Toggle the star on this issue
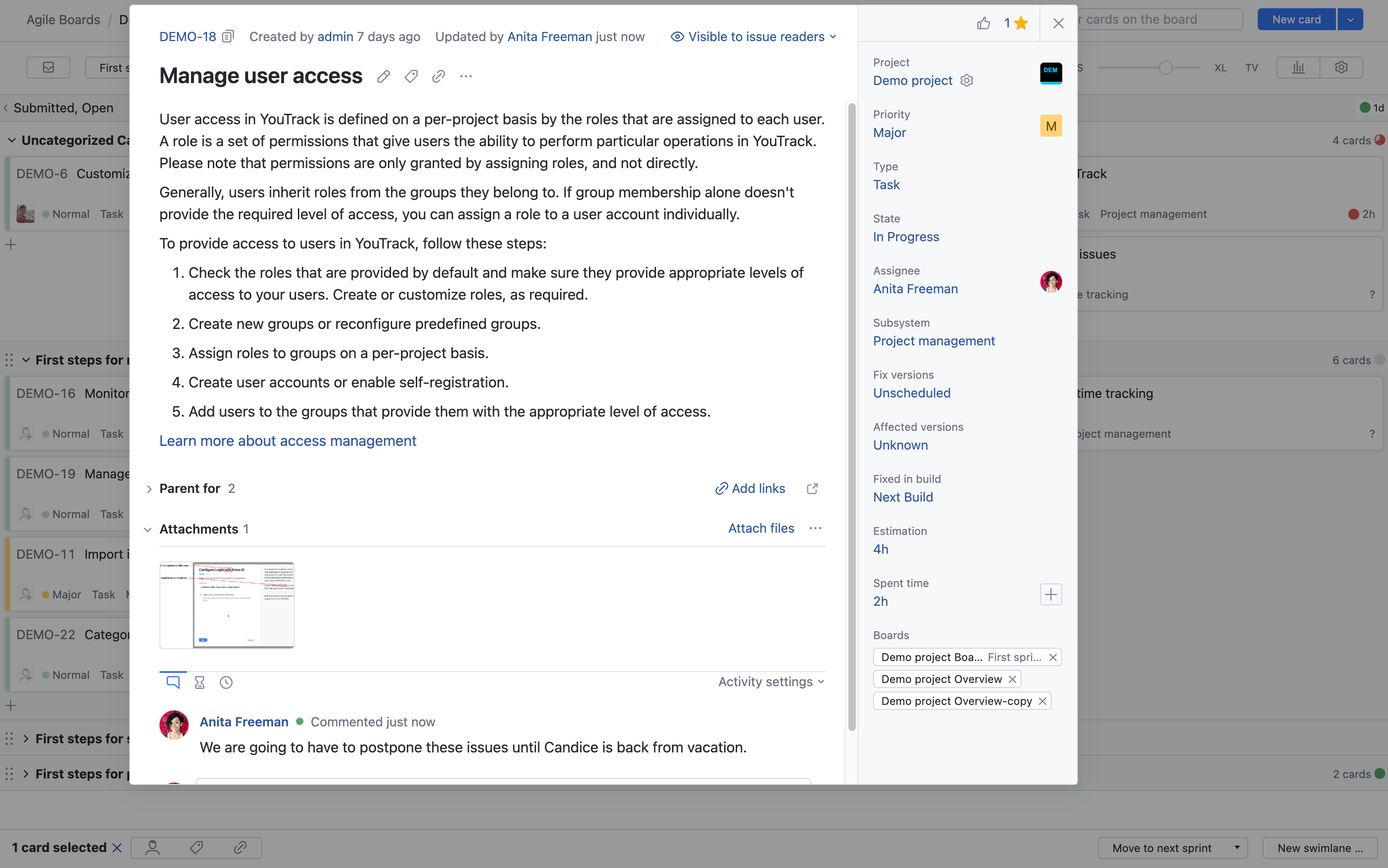Viewport: 1388px width, 868px height. click(1021, 23)
